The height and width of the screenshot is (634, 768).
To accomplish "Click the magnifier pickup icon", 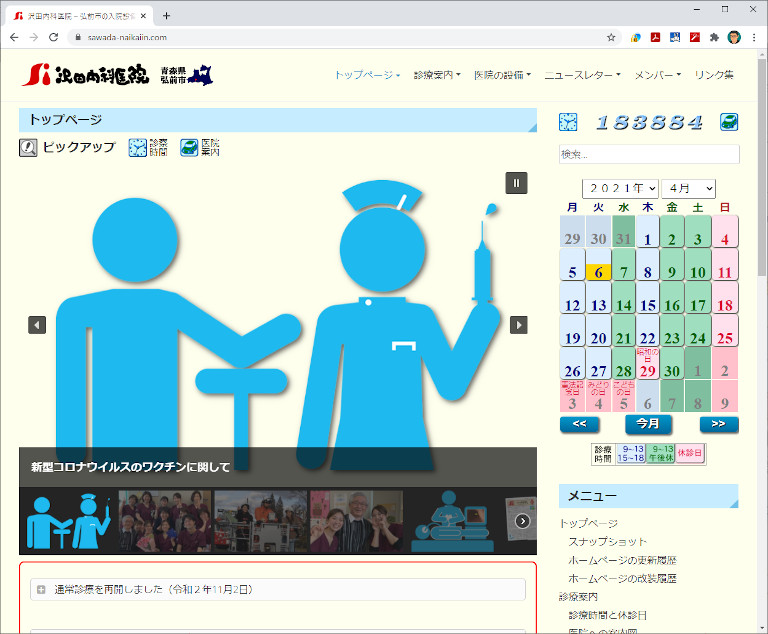I will [28, 147].
